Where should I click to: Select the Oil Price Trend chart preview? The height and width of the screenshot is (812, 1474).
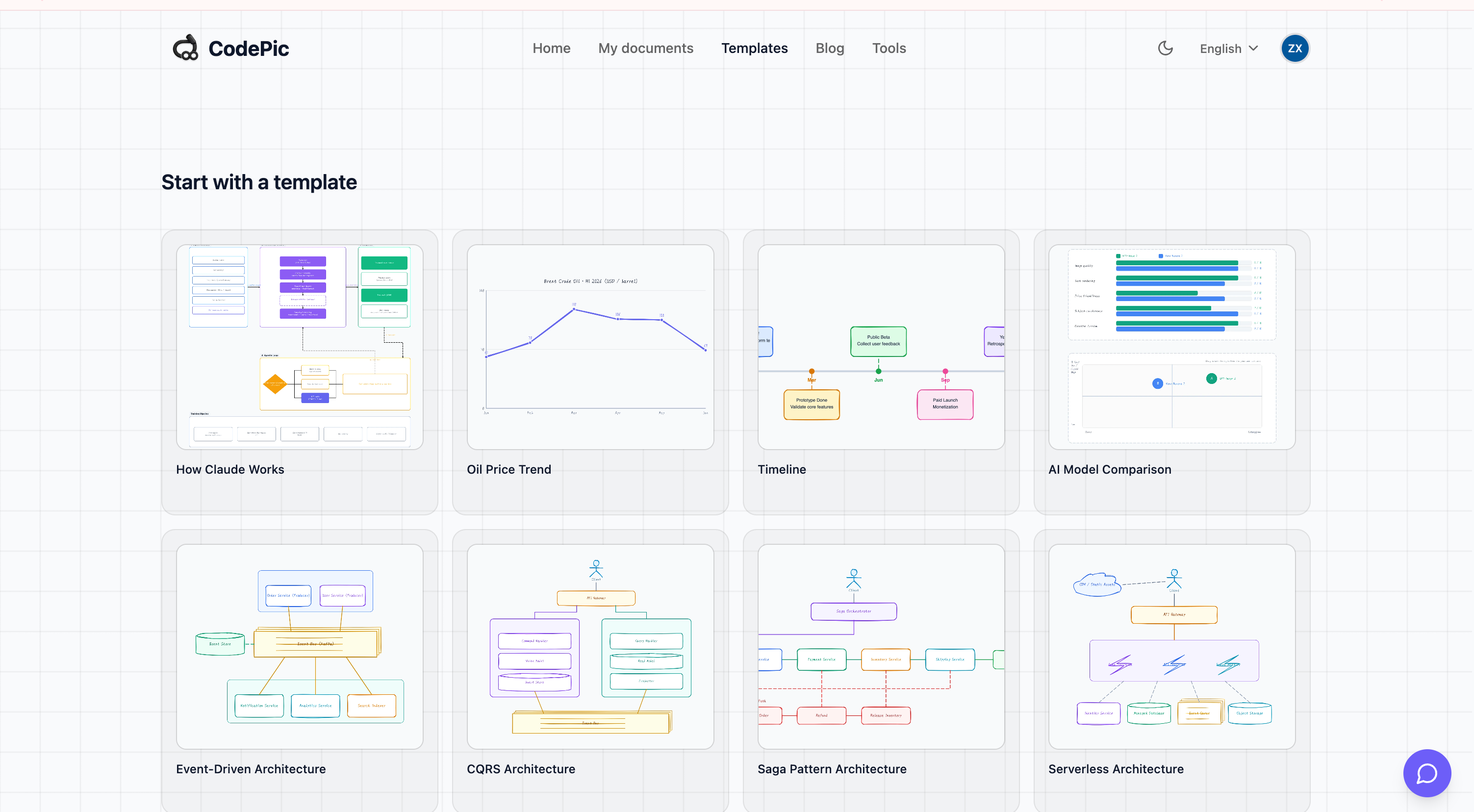pos(590,347)
